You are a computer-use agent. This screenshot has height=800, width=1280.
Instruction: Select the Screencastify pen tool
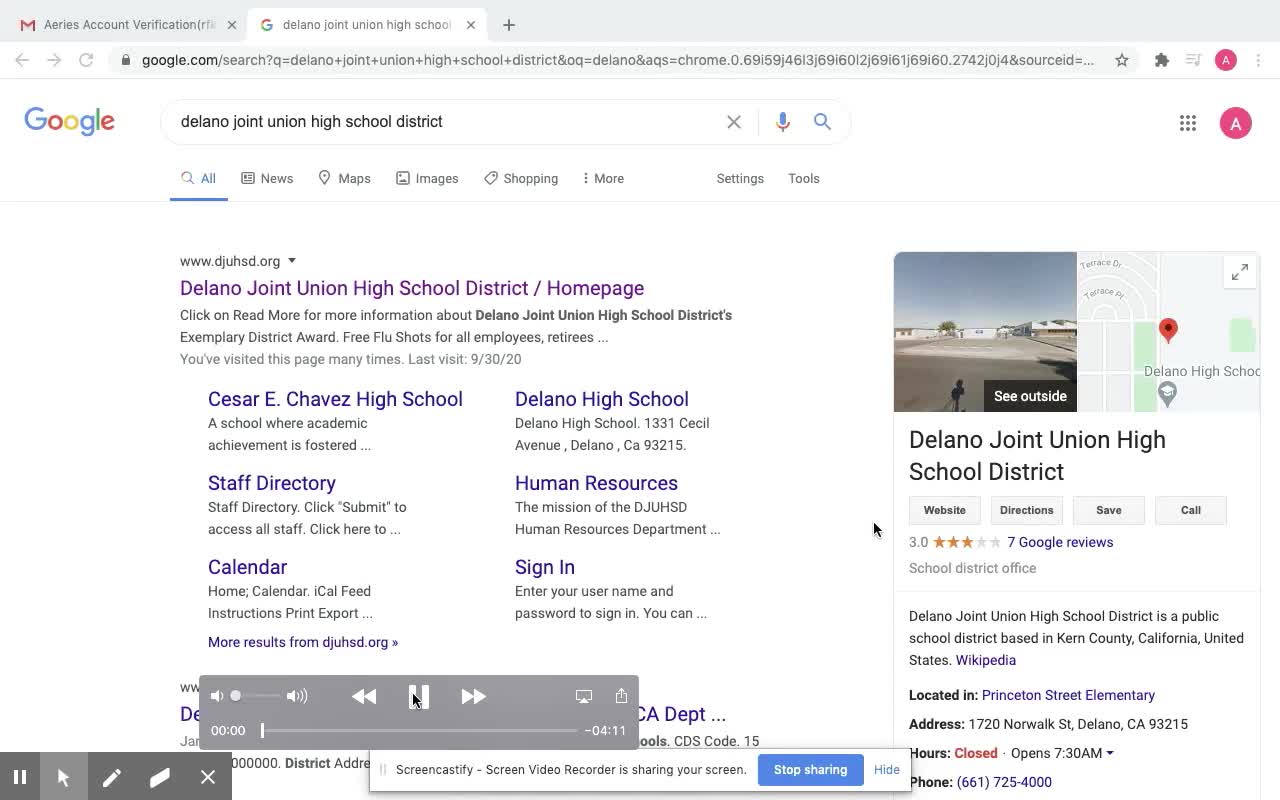point(112,777)
